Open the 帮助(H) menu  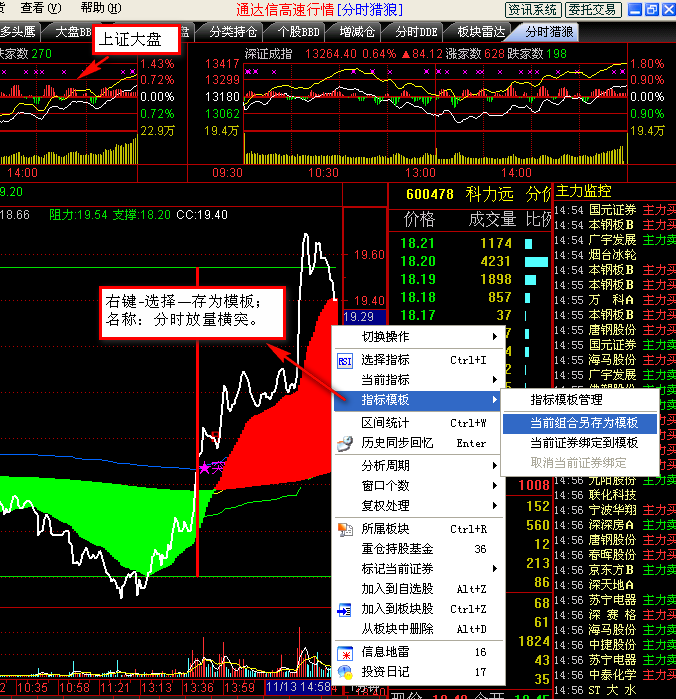101,8
